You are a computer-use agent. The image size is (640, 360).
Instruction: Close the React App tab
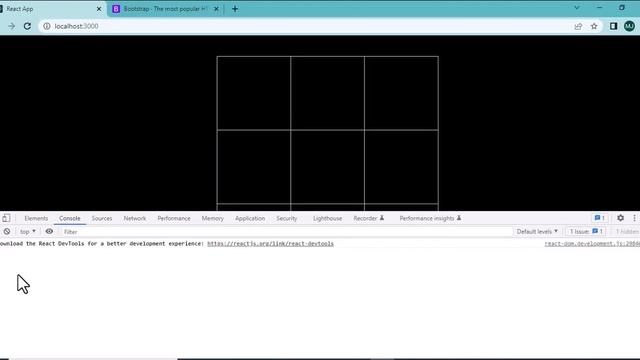click(99, 9)
